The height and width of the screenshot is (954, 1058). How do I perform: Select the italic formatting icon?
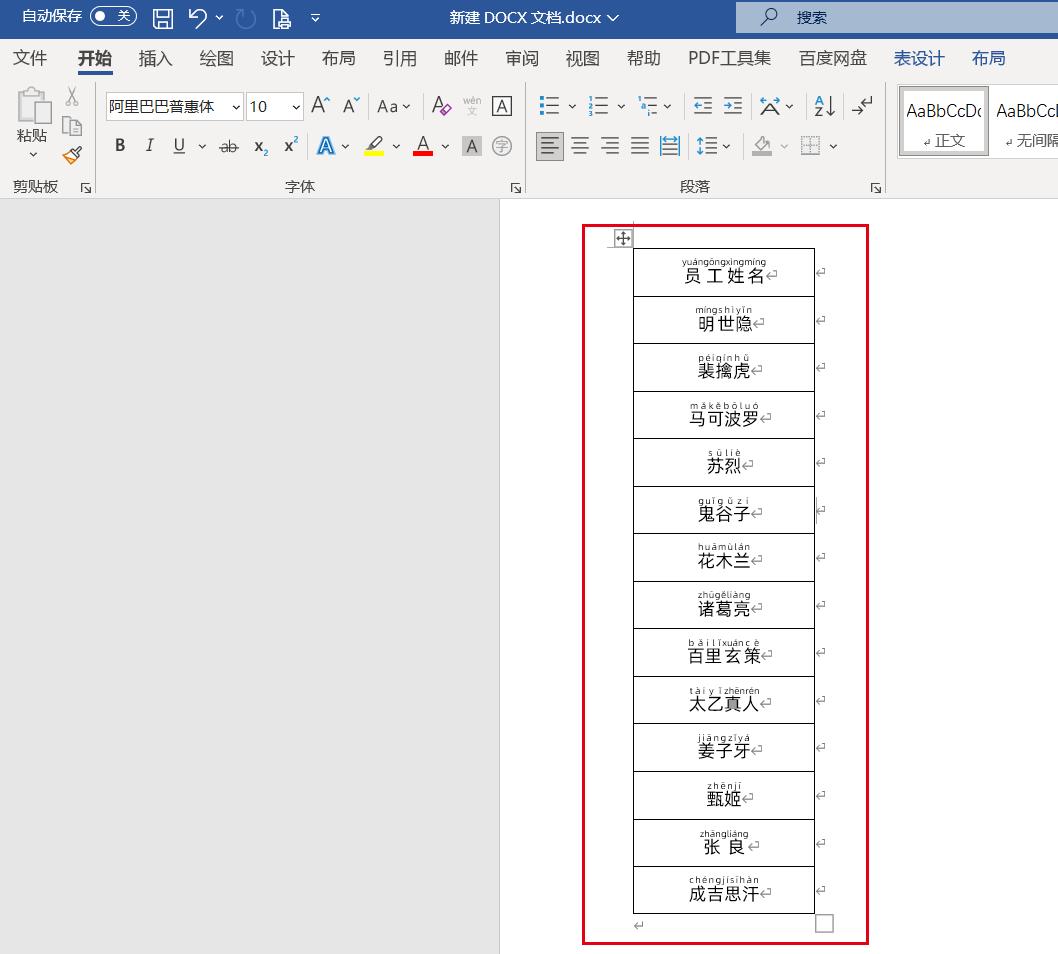click(149, 146)
